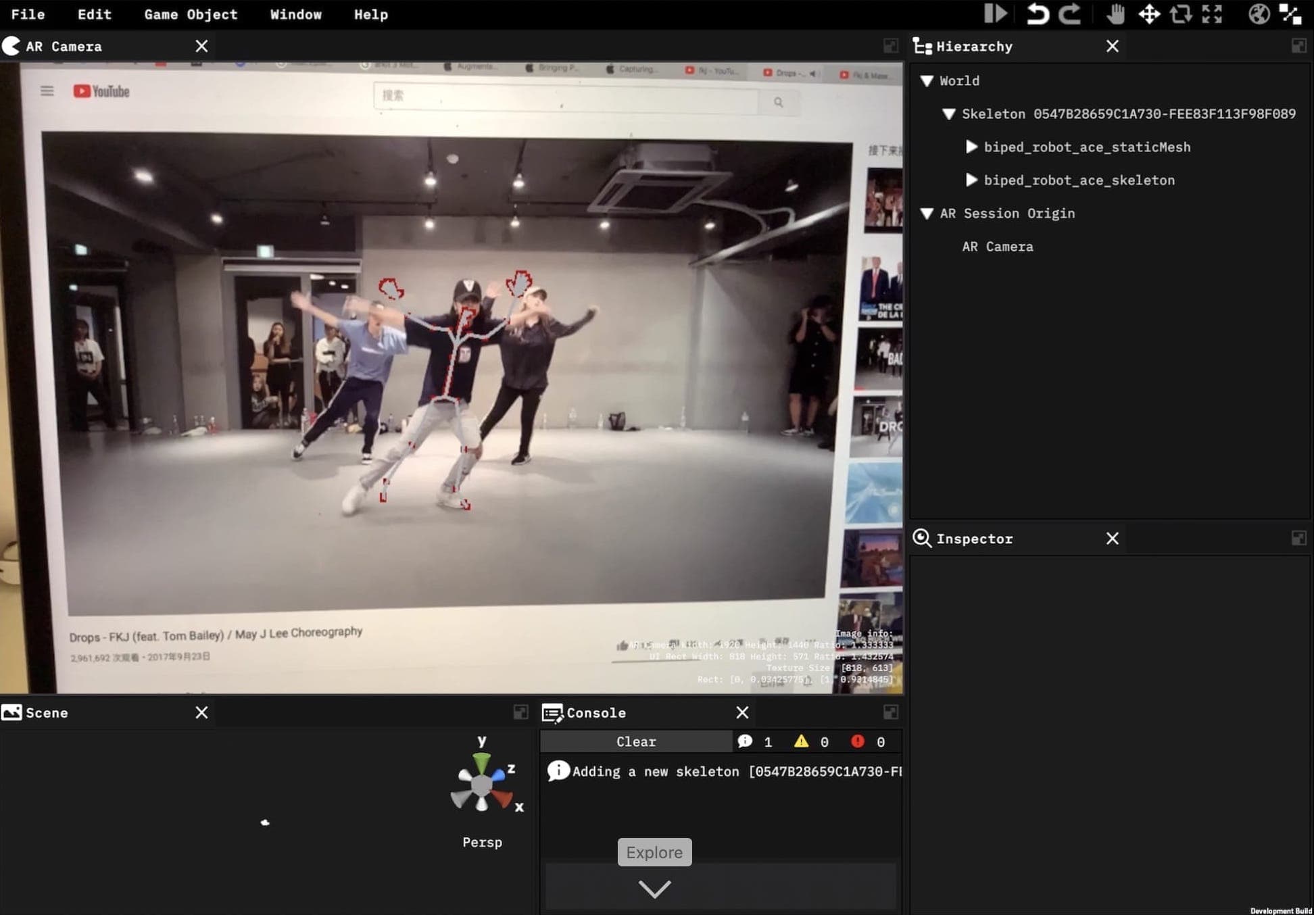Viewport: 1316px width, 915px height.
Task: Select the rotate tool
Action: click(1181, 14)
